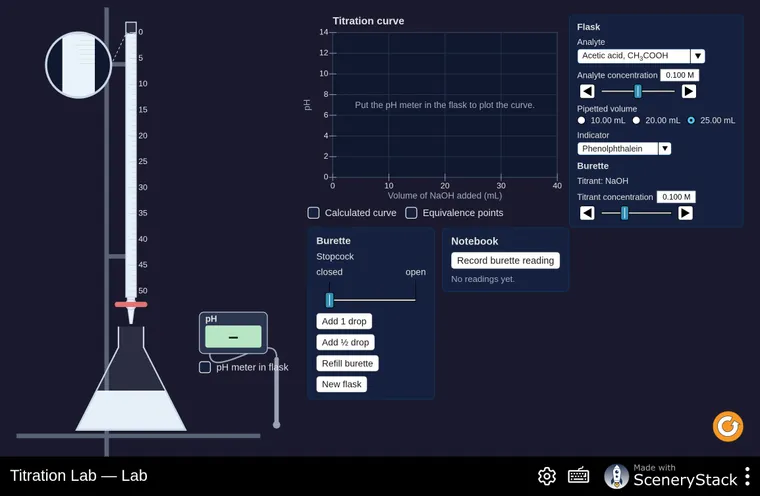This screenshot has width=760, height=496.
Task: Click the SceneryStack rocket logo
Action: [616, 476]
